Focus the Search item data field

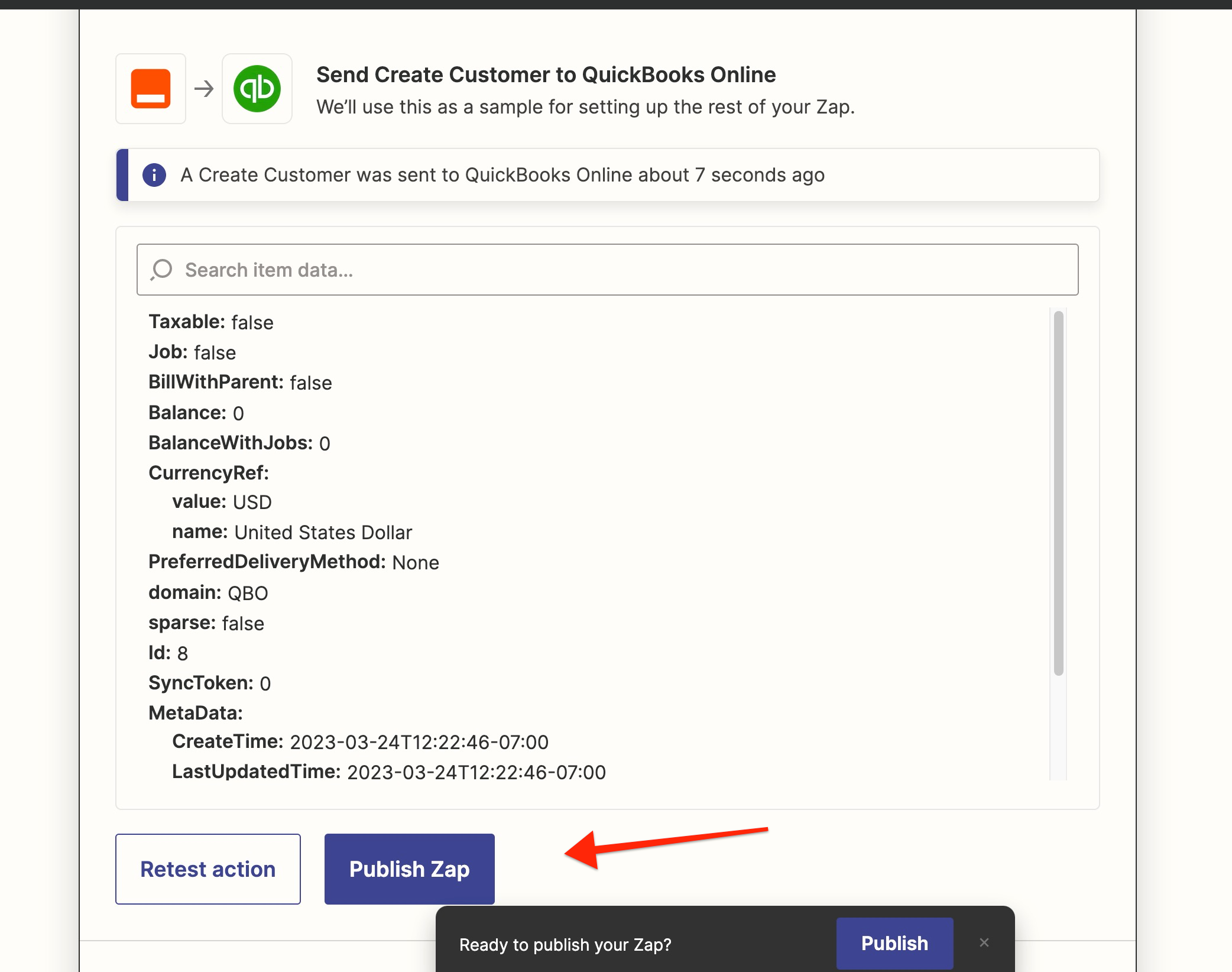pyautogui.click(x=608, y=270)
